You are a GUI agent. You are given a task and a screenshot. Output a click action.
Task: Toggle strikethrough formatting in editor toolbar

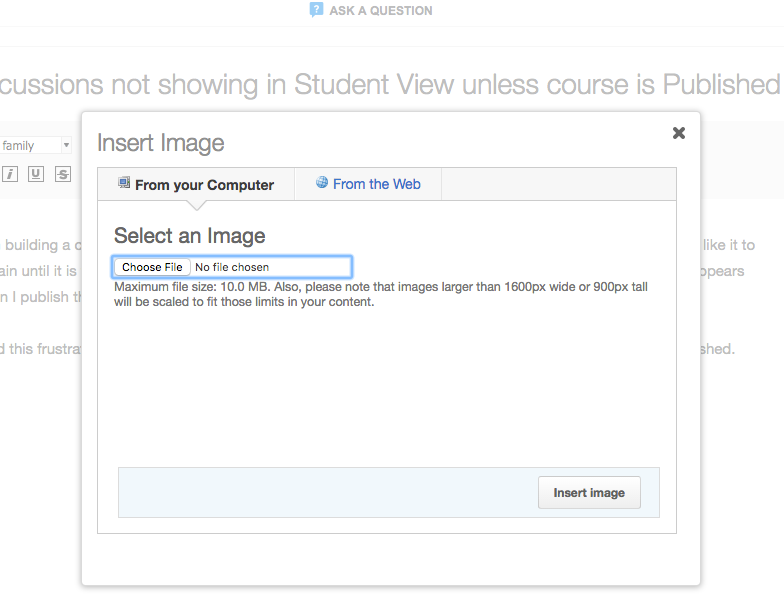click(x=63, y=174)
